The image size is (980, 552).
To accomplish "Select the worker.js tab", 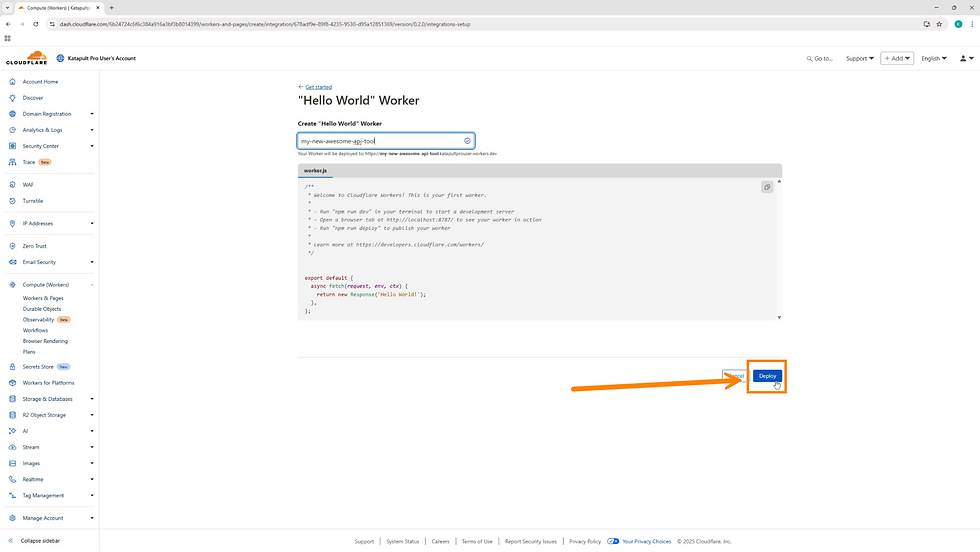I will 315,171.
